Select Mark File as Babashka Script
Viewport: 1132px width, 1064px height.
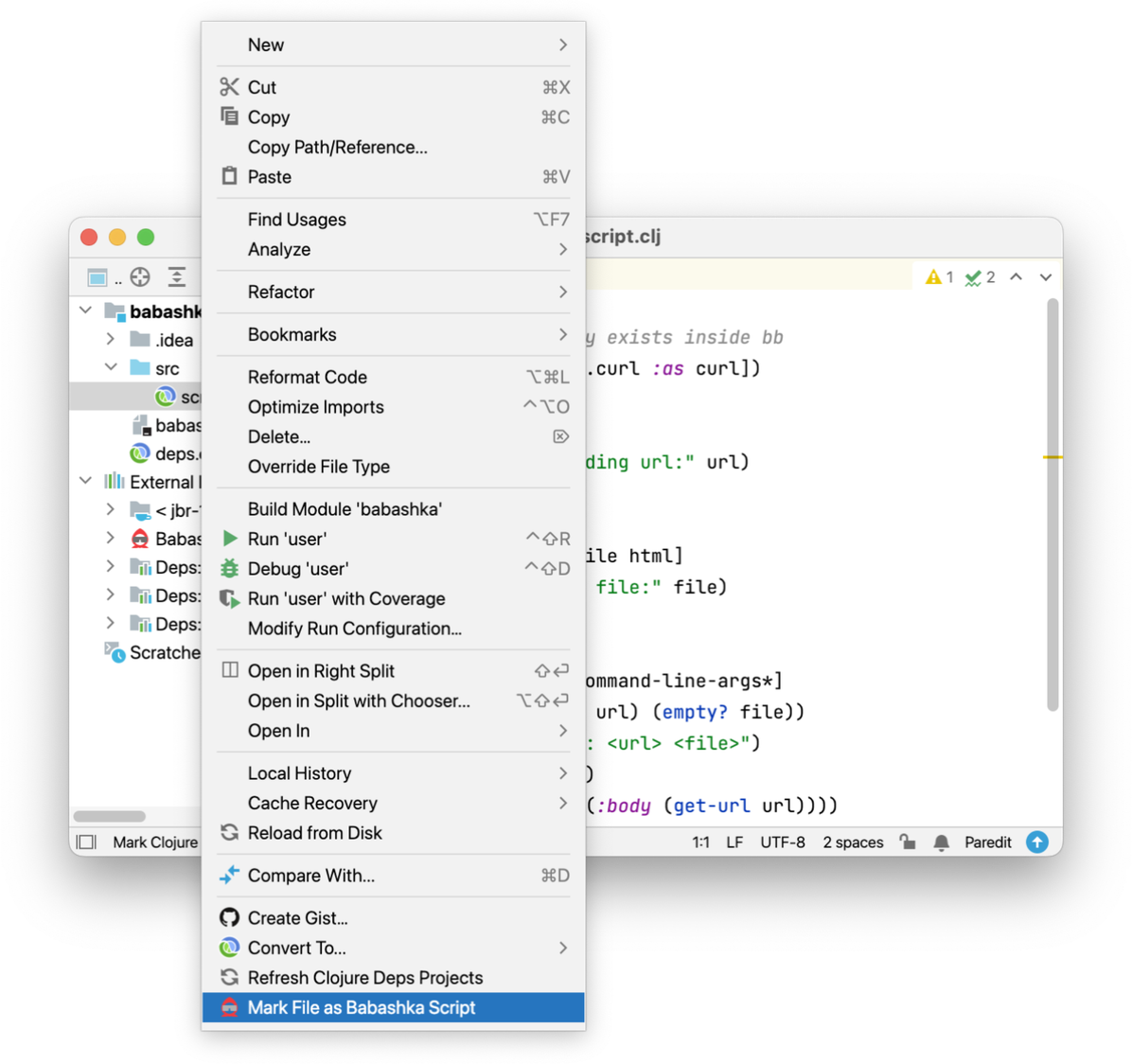pyautogui.click(x=394, y=1007)
